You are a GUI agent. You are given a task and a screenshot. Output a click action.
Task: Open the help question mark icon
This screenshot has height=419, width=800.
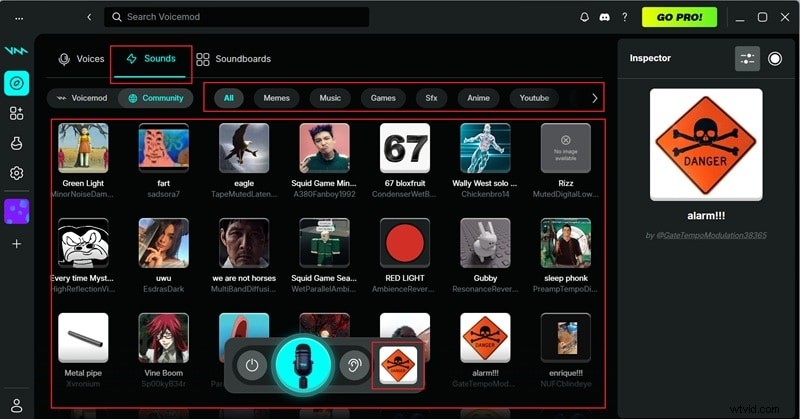click(x=624, y=17)
